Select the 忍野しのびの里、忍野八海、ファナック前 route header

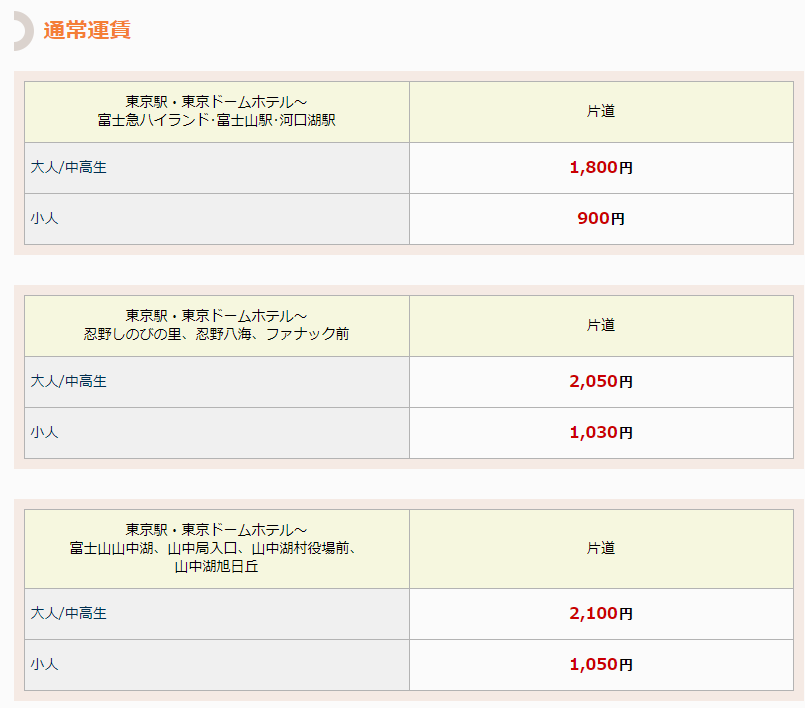pyautogui.click(x=217, y=326)
